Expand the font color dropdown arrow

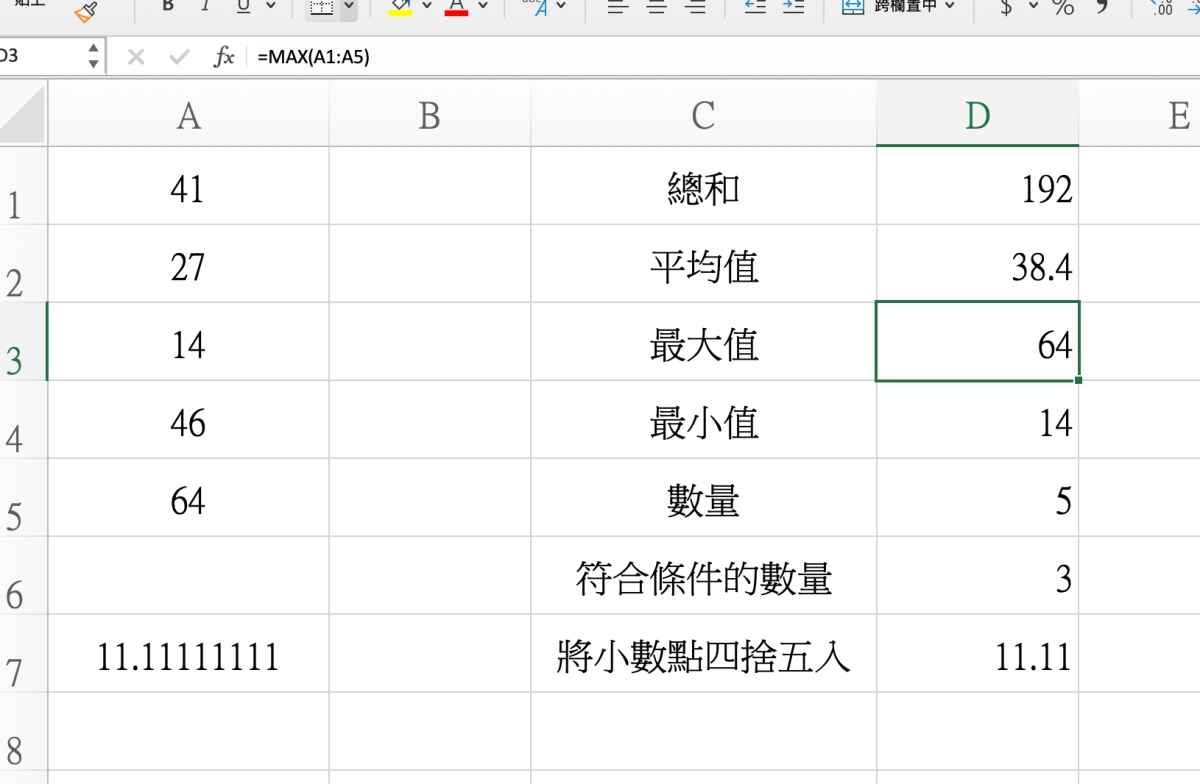(483, 7)
